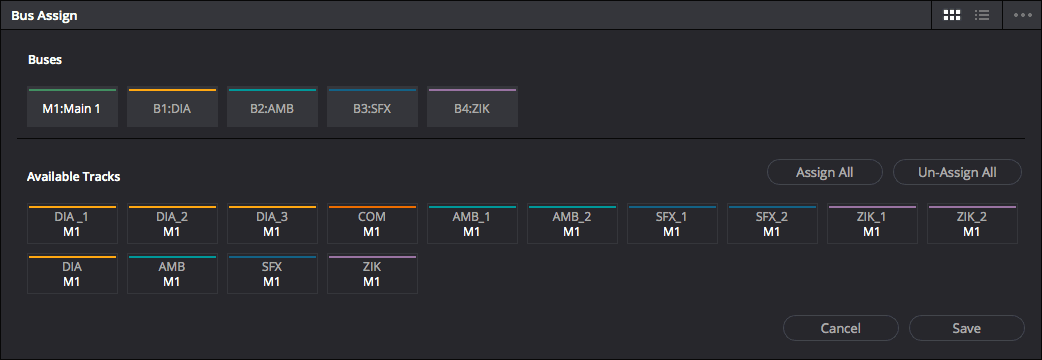The image size is (1042, 360).
Task: Toggle the DIA _1 track assignment
Action: click(72, 224)
